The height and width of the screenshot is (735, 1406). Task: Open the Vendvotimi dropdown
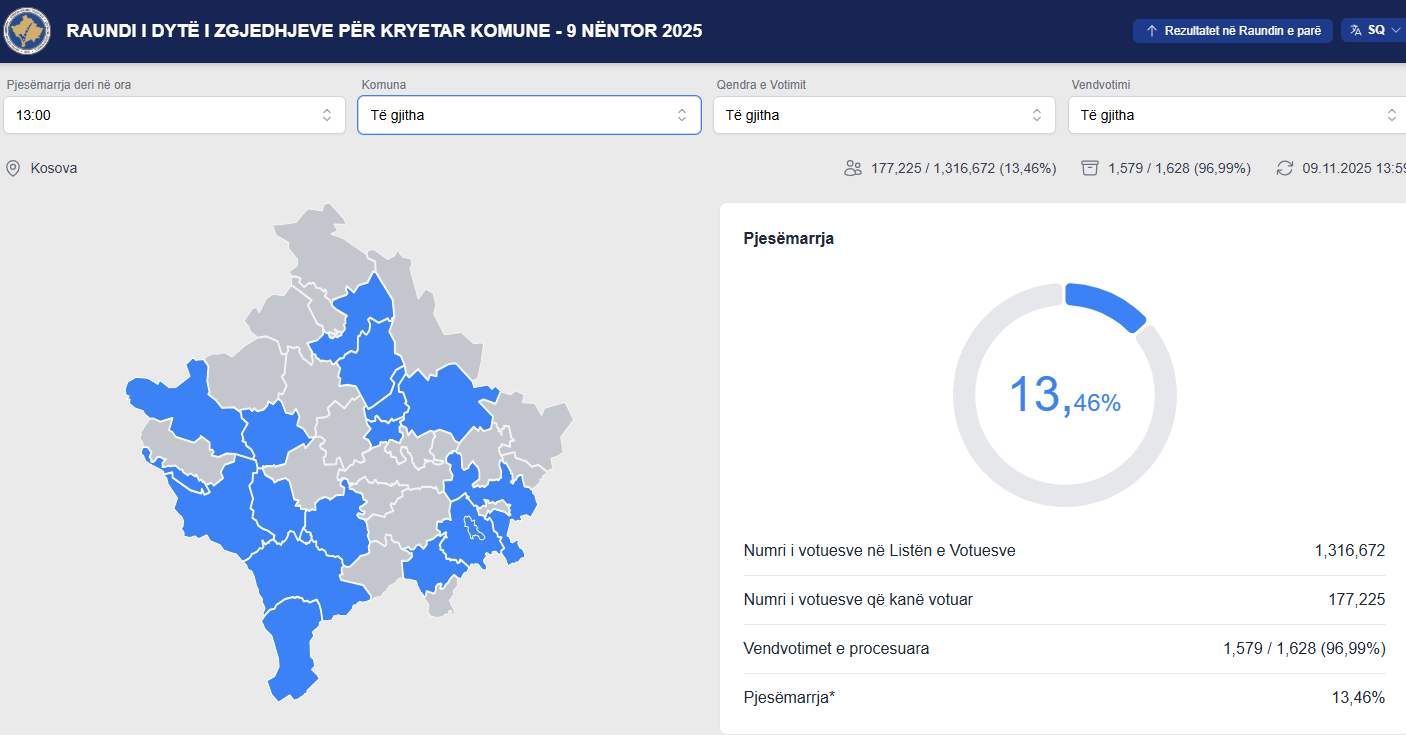click(x=1237, y=115)
